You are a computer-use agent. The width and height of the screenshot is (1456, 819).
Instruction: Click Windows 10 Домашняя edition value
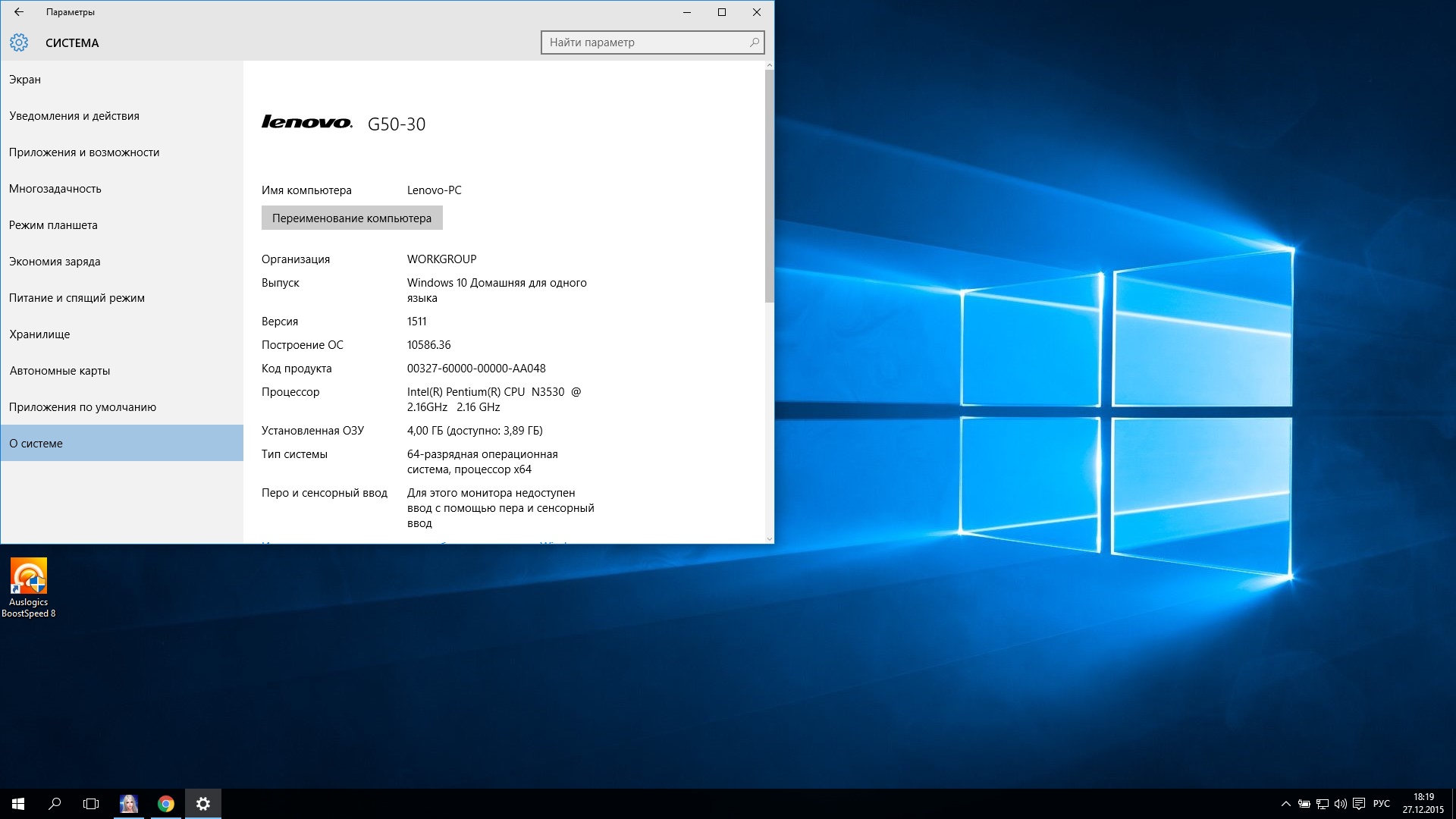tap(497, 290)
